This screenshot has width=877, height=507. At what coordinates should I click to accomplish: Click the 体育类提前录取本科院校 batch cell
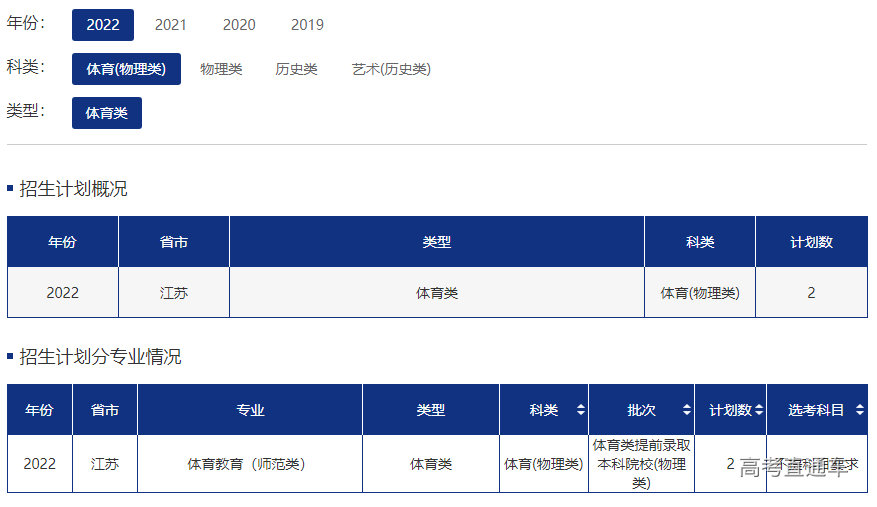click(641, 464)
